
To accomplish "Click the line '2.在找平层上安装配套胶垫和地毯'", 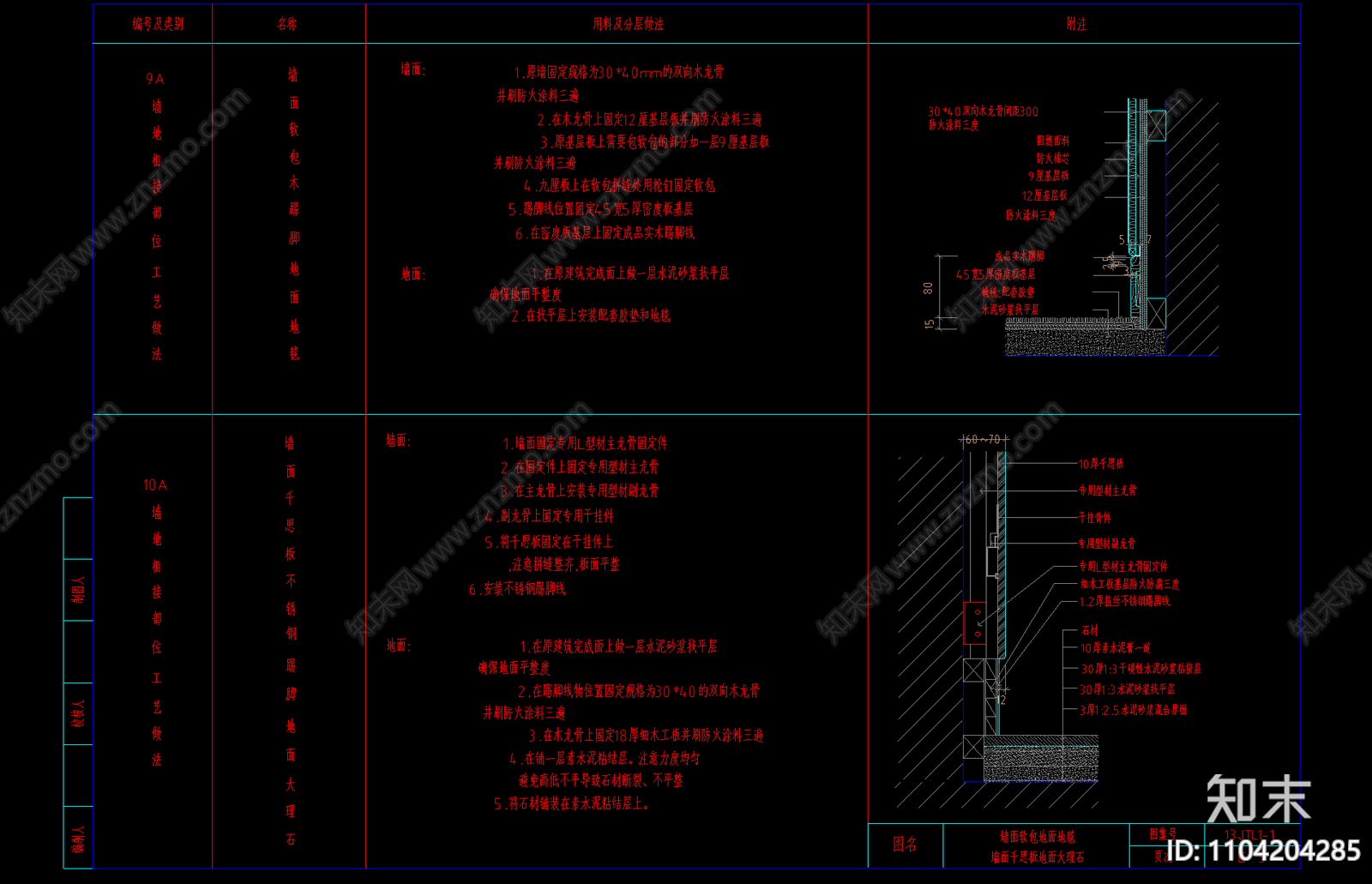I will pyautogui.click(x=591, y=316).
